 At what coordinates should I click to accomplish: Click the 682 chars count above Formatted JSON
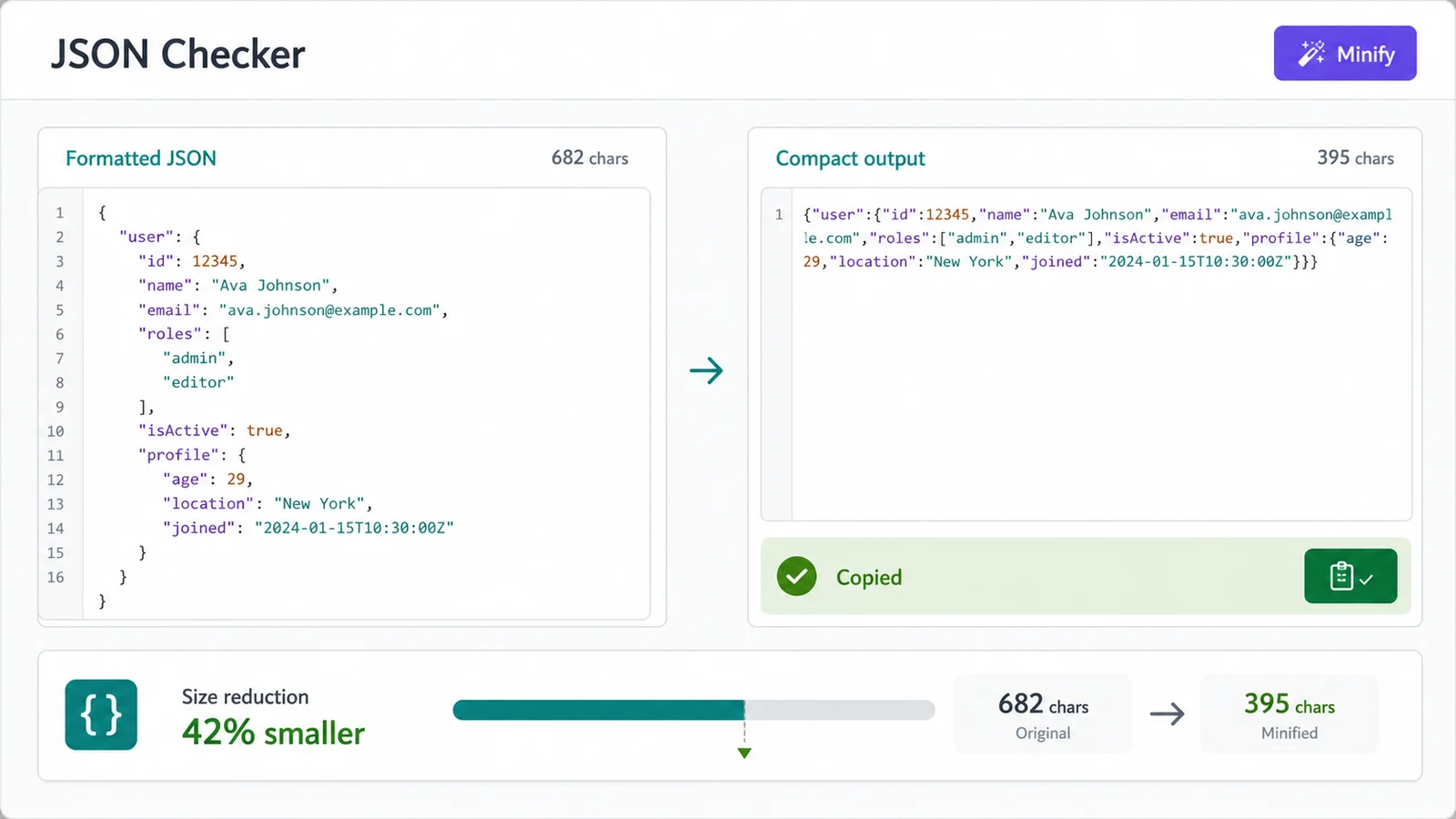pyautogui.click(x=590, y=158)
